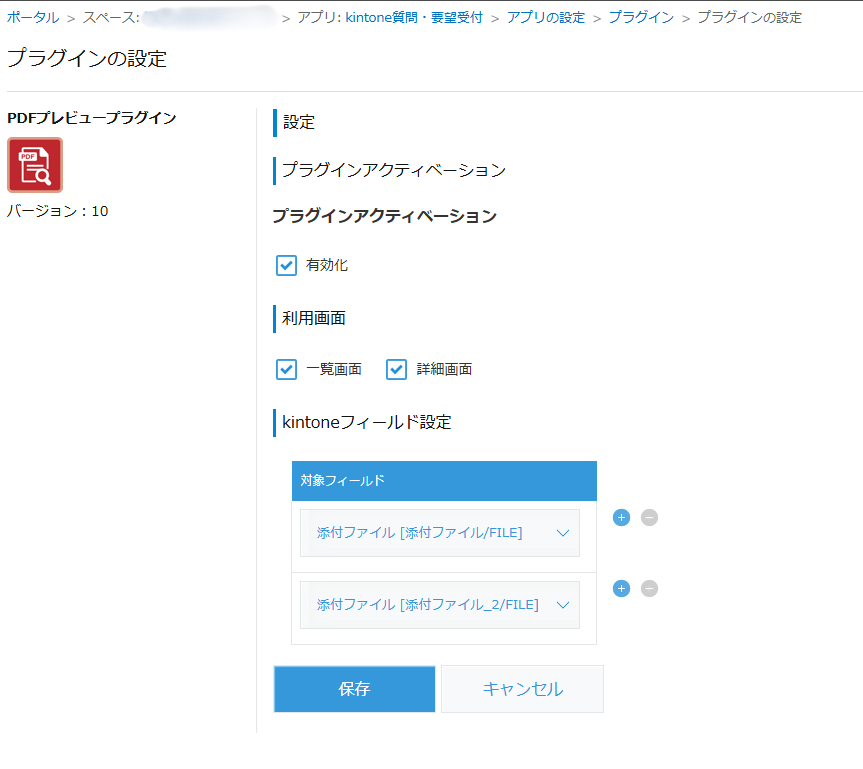863x769 pixels.
Task: Toggle the 一覧画面 checkbox
Action: coord(287,369)
